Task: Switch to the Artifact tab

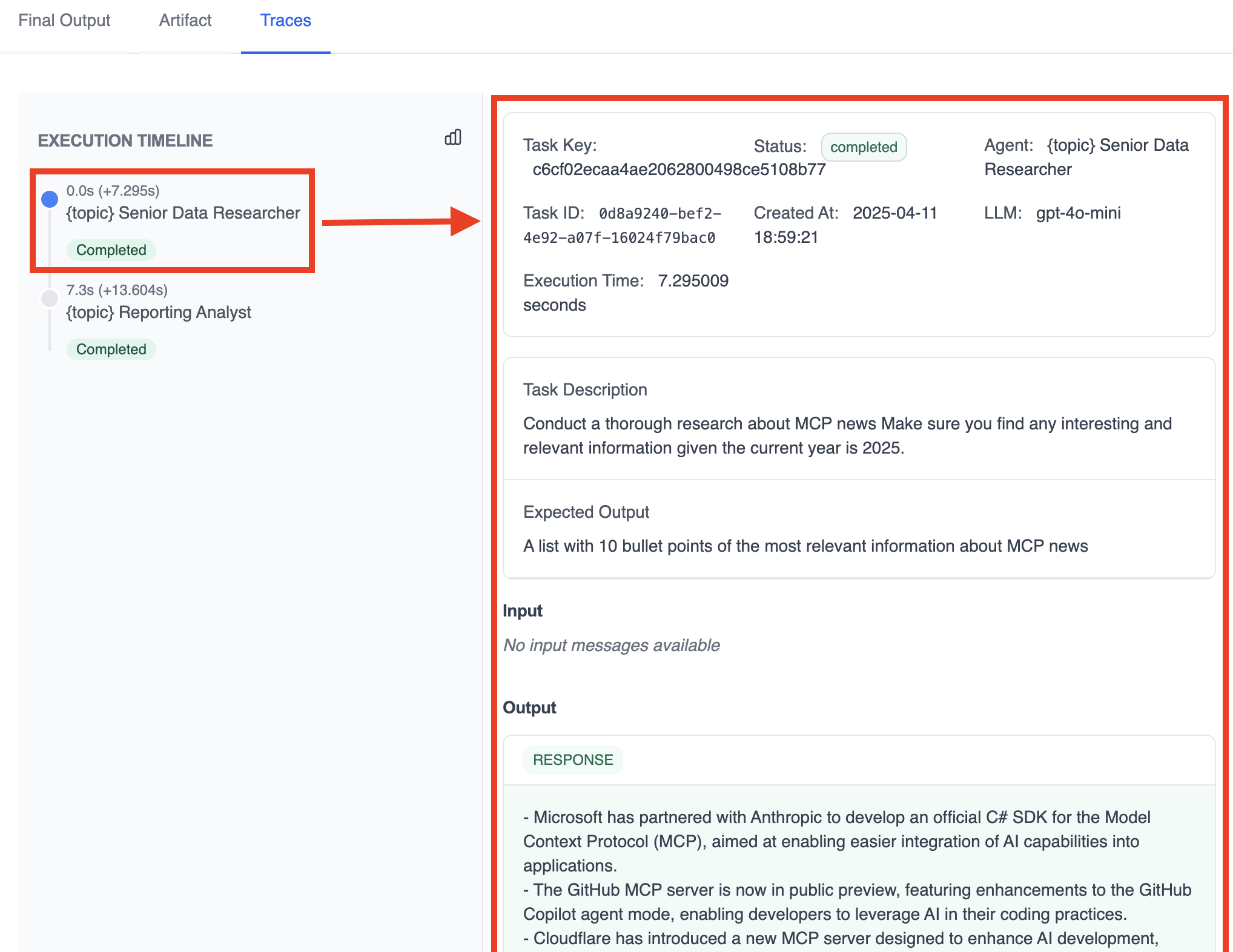Action: (x=185, y=20)
